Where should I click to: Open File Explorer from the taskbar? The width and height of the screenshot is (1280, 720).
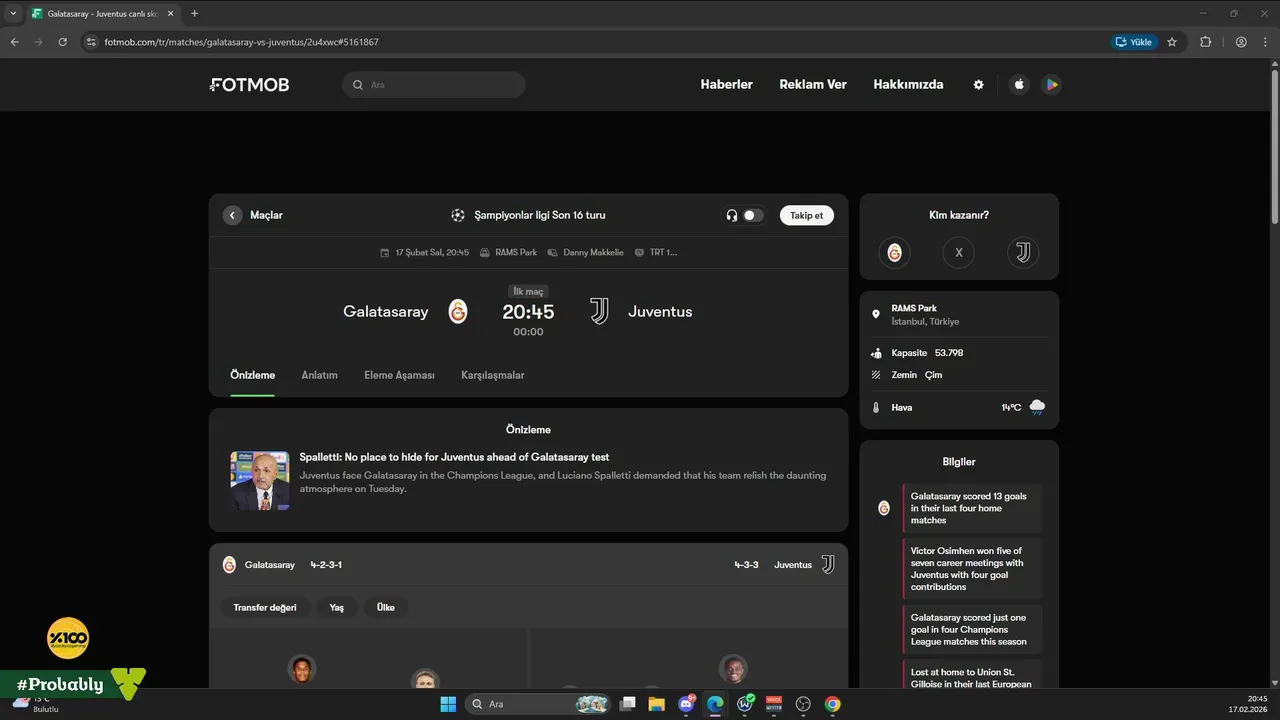(656, 704)
